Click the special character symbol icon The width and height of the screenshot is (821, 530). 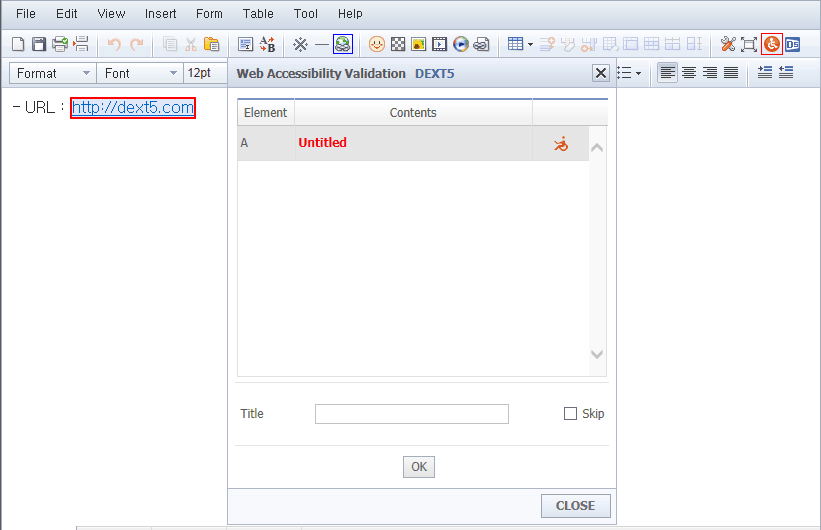(300, 44)
